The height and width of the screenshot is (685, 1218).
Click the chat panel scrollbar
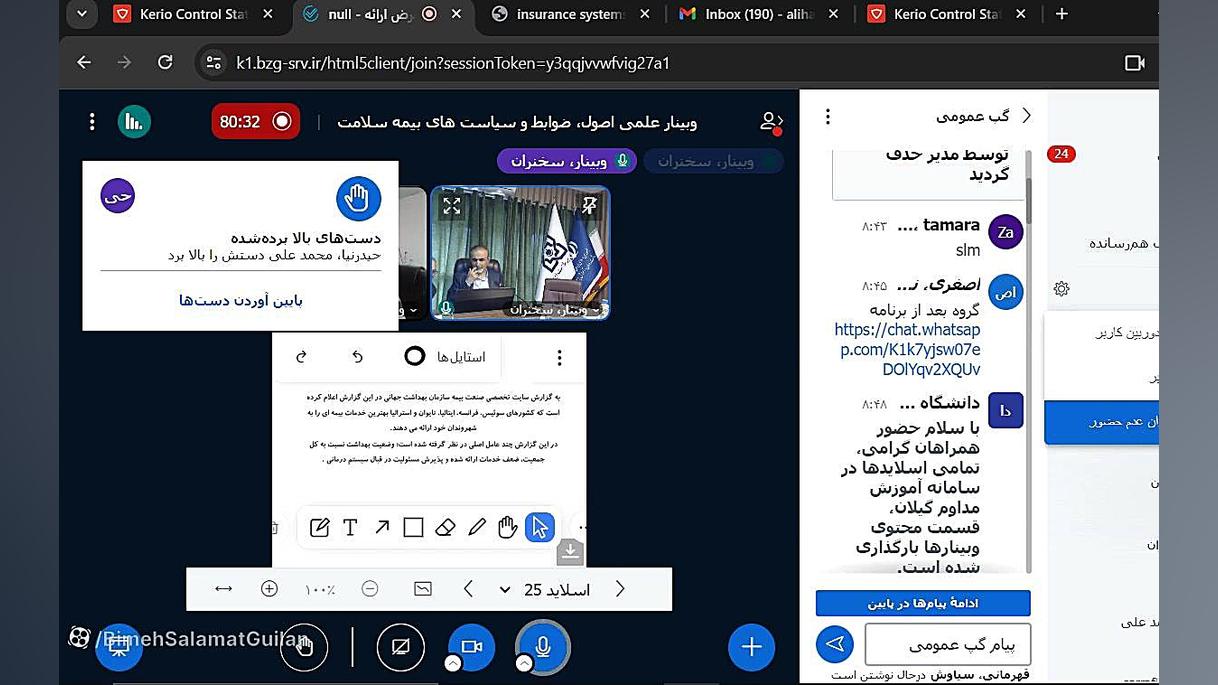[1027, 200]
